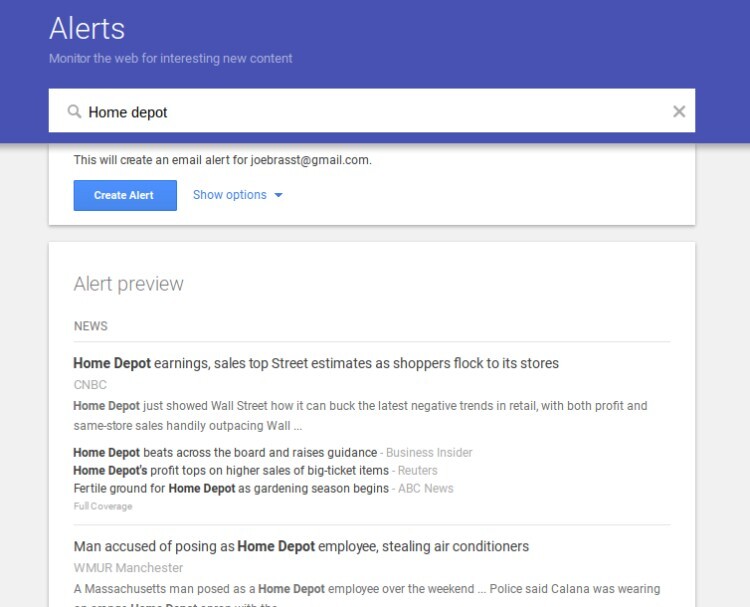The height and width of the screenshot is (607, 750).
Task: Clear the search with the X icon
Action: point(679,111)
